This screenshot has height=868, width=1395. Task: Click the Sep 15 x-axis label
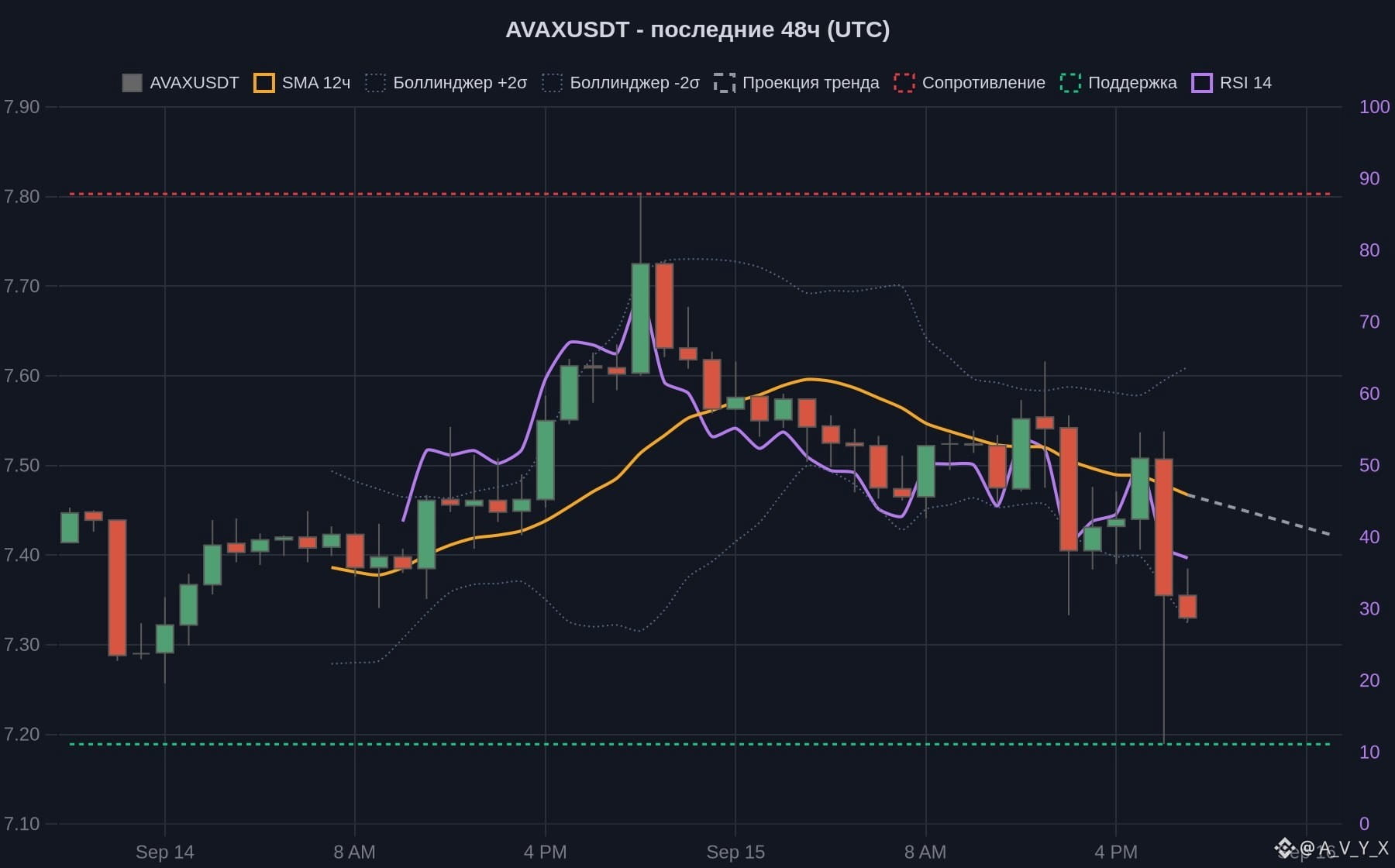735,852
